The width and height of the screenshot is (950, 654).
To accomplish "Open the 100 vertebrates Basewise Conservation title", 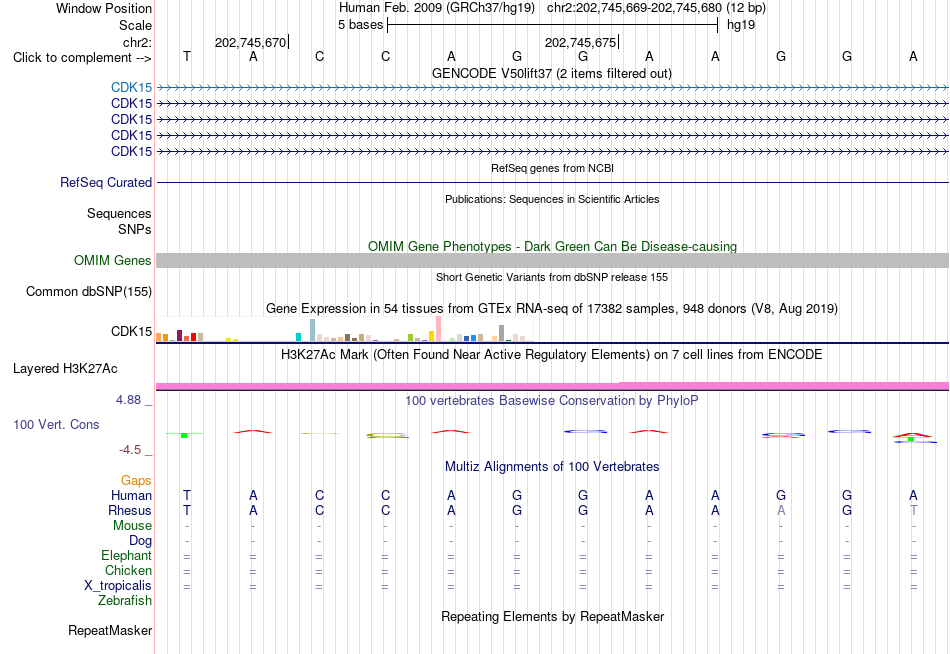I will 551,401.
